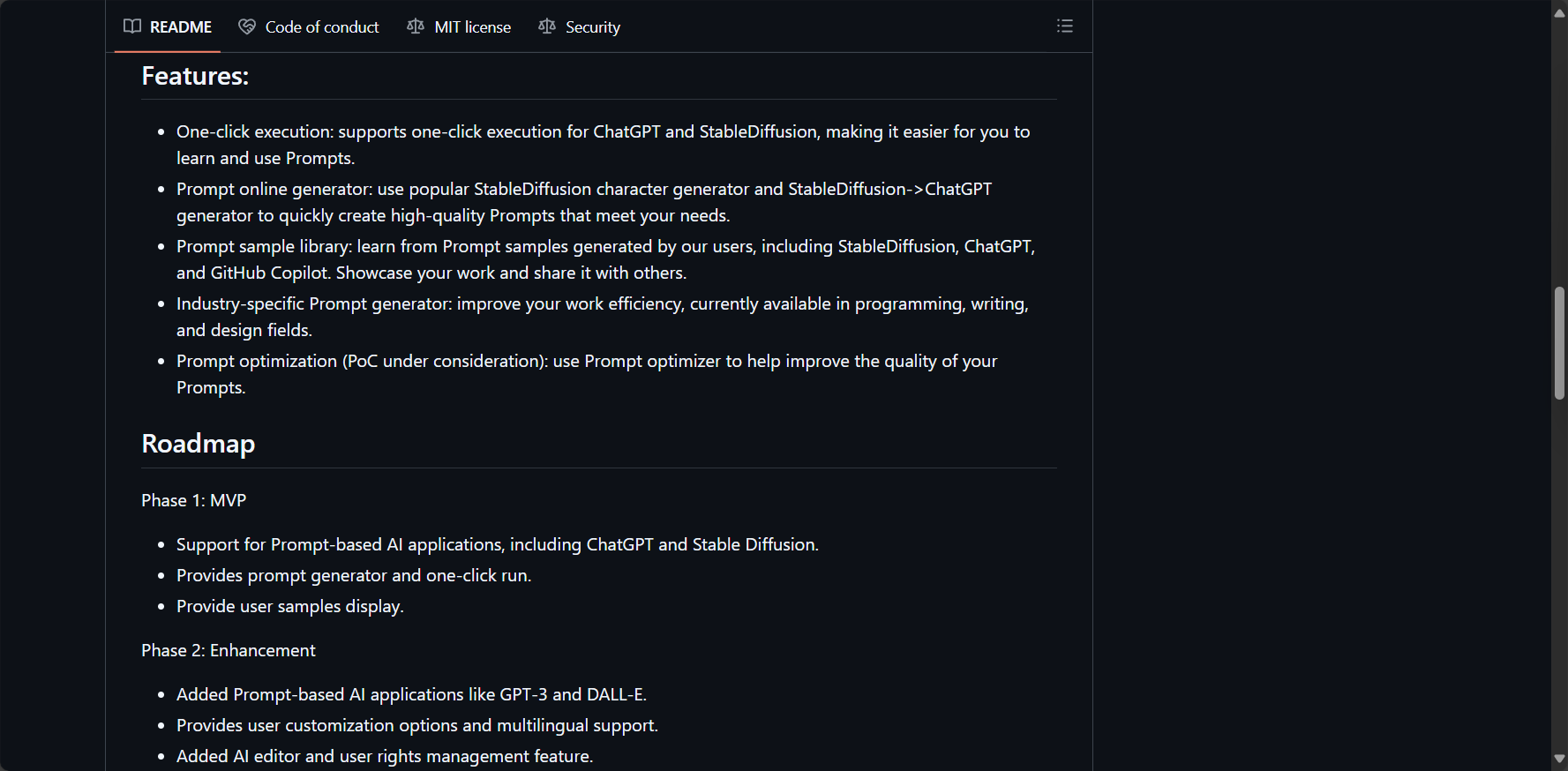Click the vertical scrollbar thumb
The width and height of the screenshot is (1568, 771).
[x=1559, y=343]
